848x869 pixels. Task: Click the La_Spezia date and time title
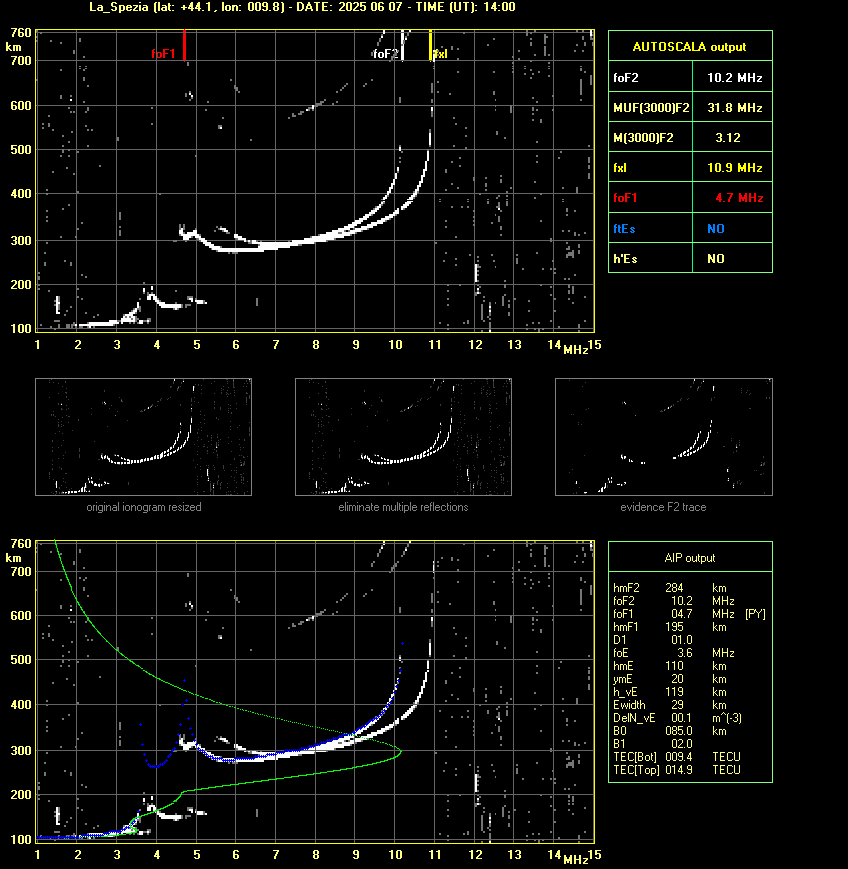(x=302, y=7)
